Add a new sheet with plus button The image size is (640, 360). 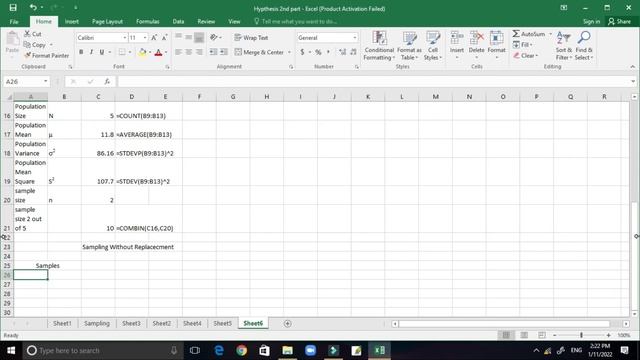pos(287,324)
